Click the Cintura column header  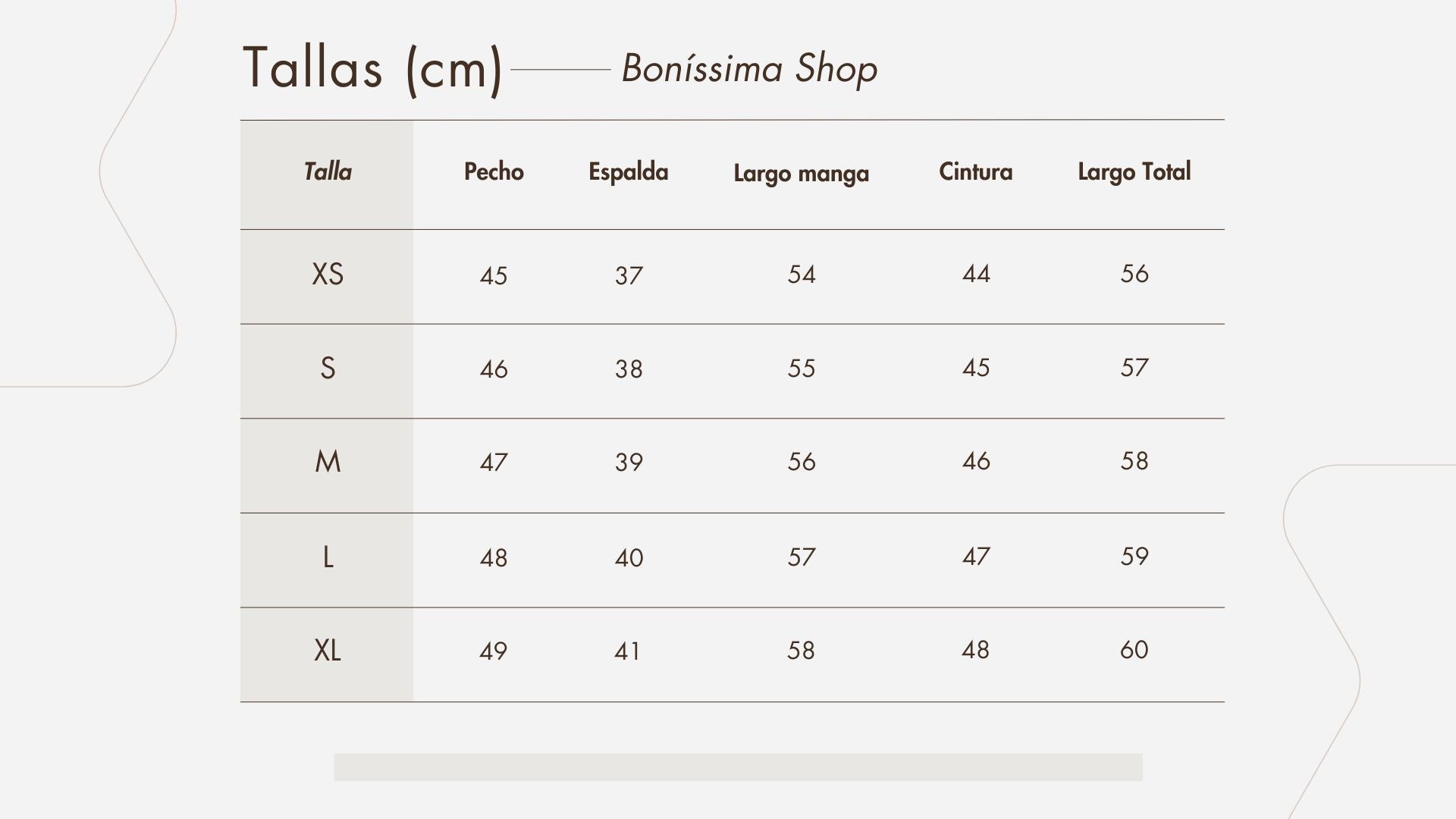[976, 171]
